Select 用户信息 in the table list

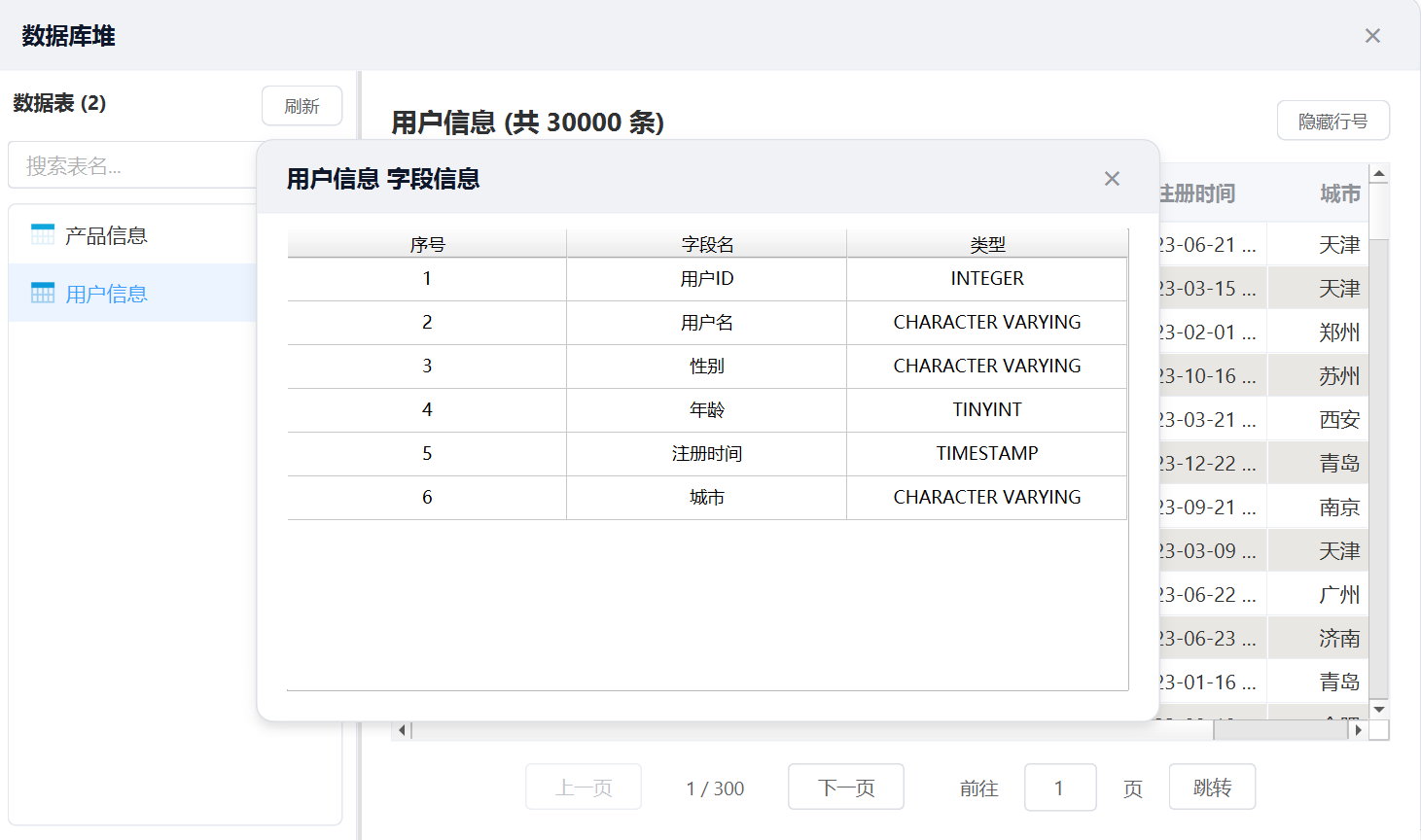[106, 294]
